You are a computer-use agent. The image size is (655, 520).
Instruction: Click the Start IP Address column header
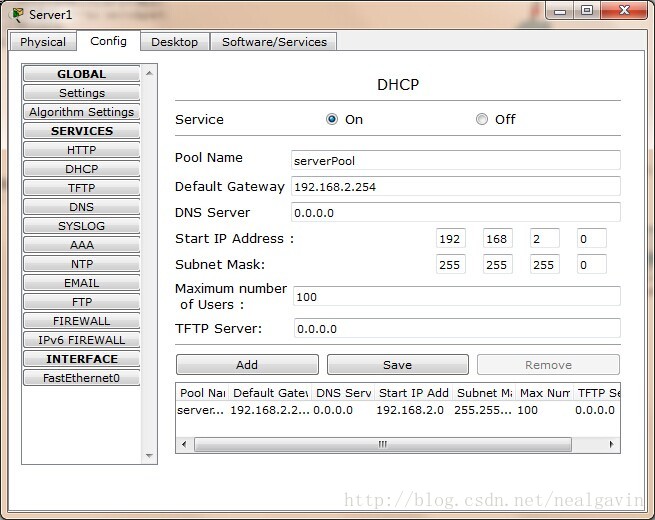click(414, 393)
